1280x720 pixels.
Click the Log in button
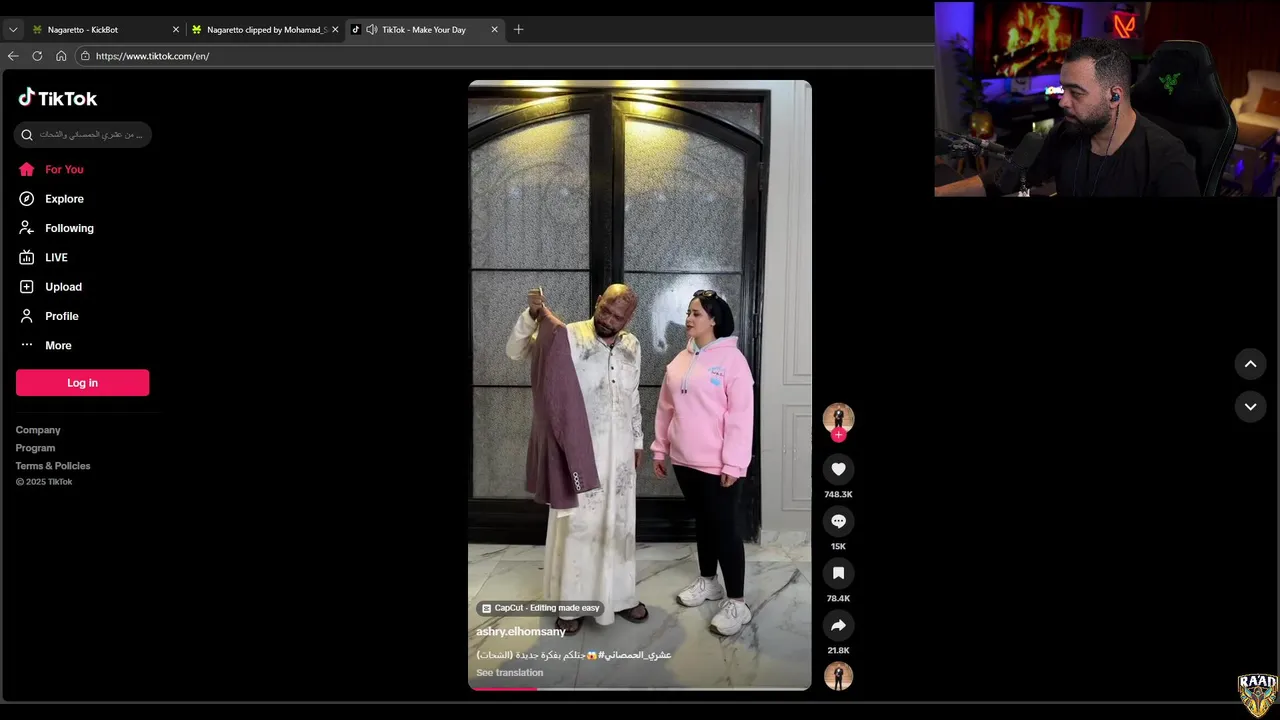pyautogui.click(x=82, y=383)
